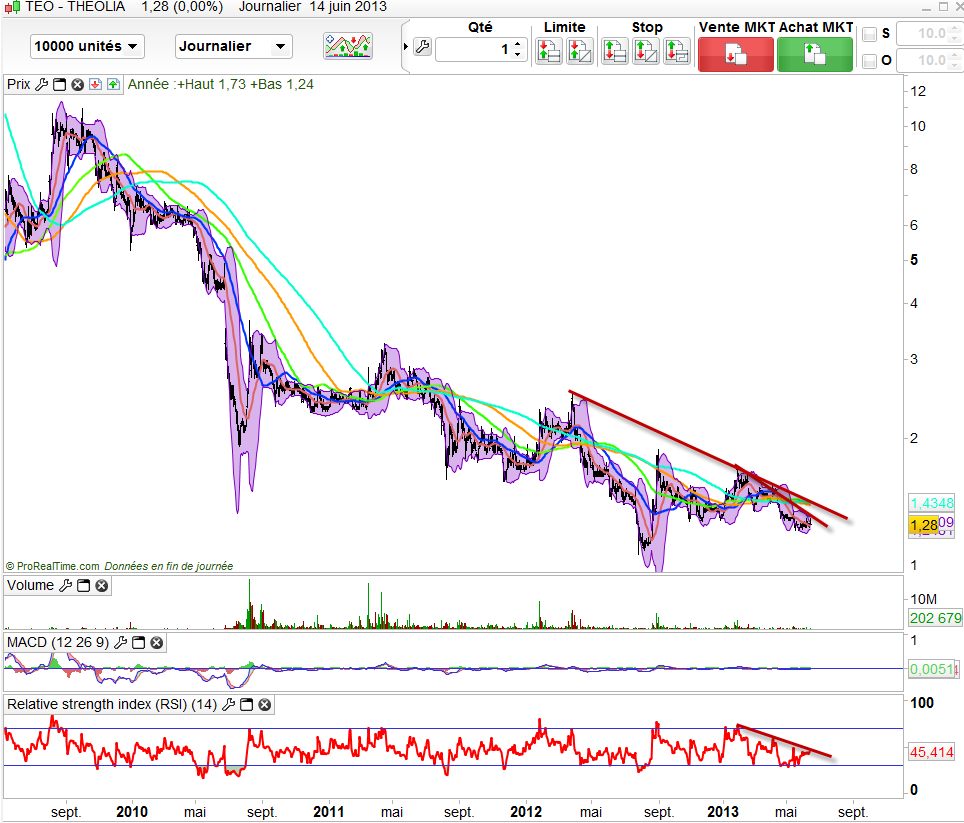Maximize the MACD indicator panel
The height and width of the screenshot is (823, 964).
[x=138, y=642]
